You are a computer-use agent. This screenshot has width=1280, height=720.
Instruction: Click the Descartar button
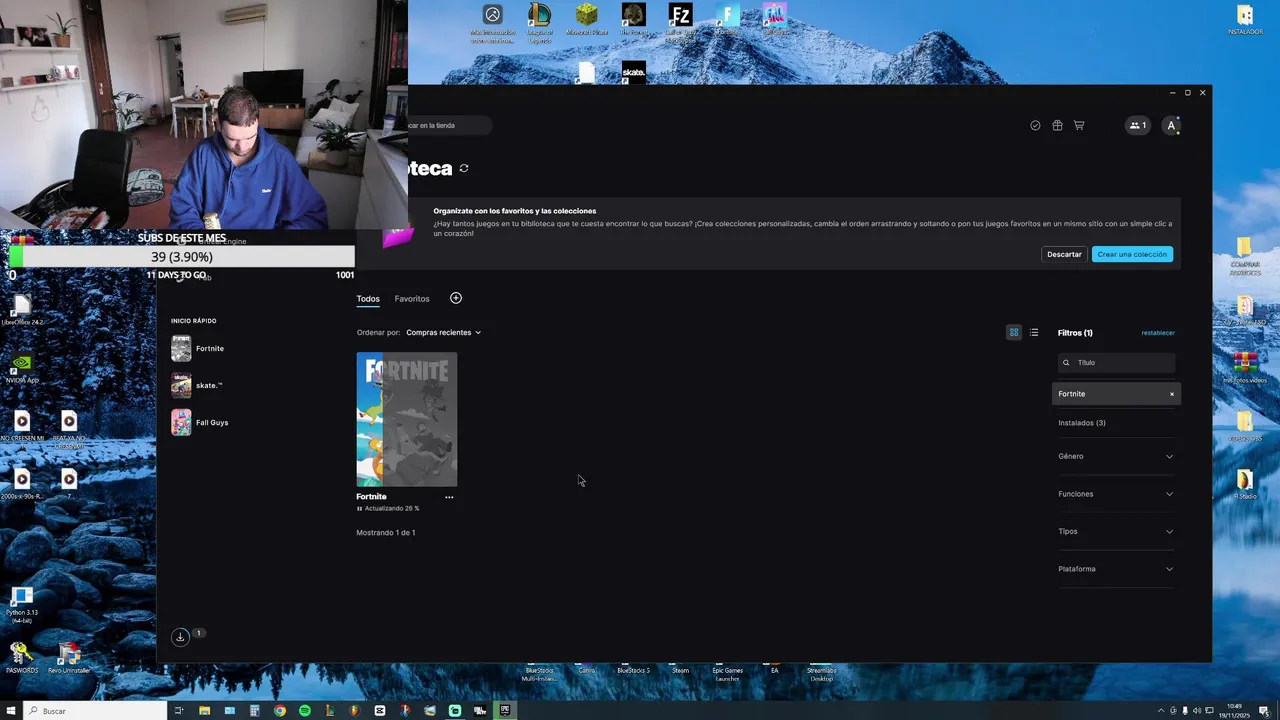pyautogui.click(x=1064, y=254)
